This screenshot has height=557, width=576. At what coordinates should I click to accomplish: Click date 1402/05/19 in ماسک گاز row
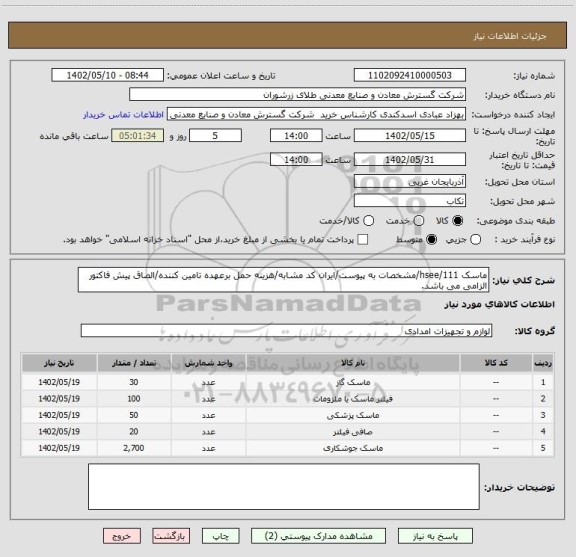[59, 382]
